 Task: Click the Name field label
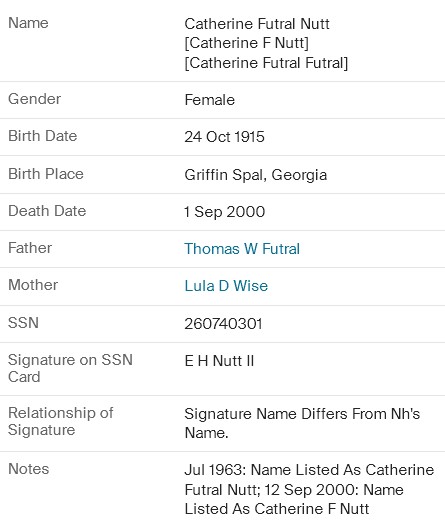tap(28, 23)
